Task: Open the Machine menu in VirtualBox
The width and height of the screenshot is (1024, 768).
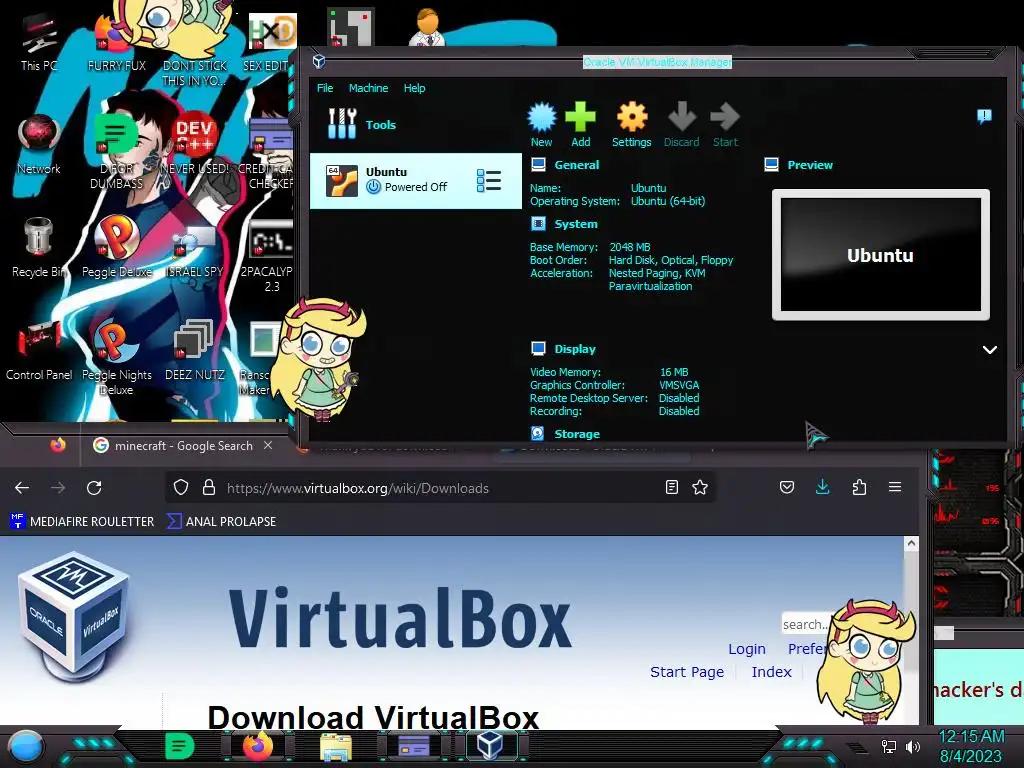Action: (x=368, y=88)
